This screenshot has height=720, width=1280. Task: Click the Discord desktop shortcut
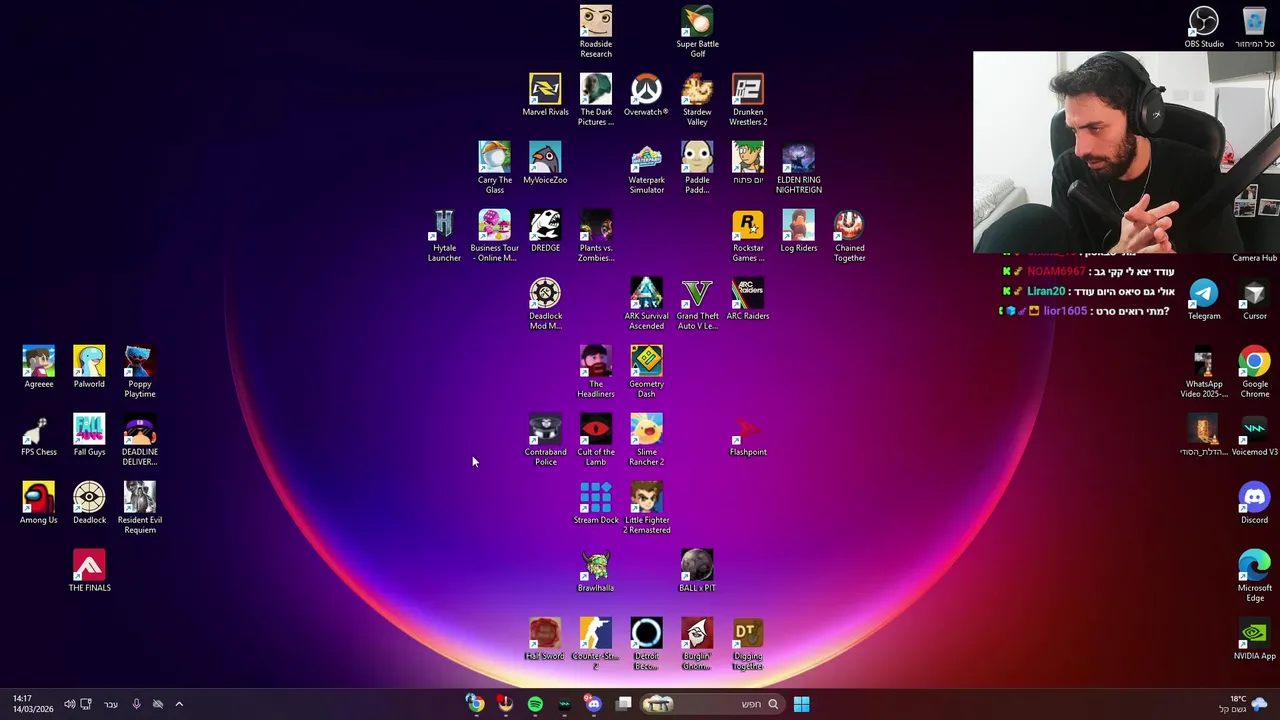point(1255,503)
